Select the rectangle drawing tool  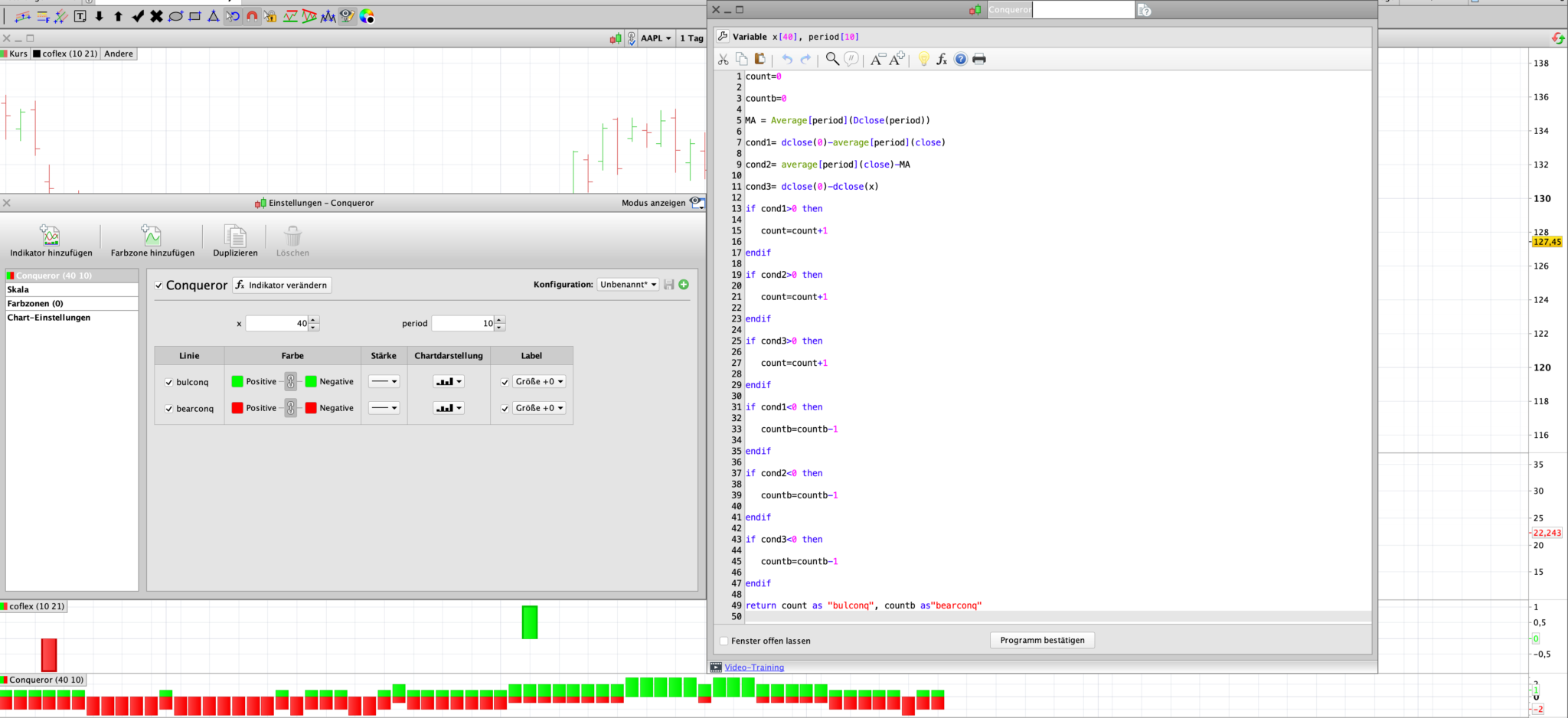194,16
